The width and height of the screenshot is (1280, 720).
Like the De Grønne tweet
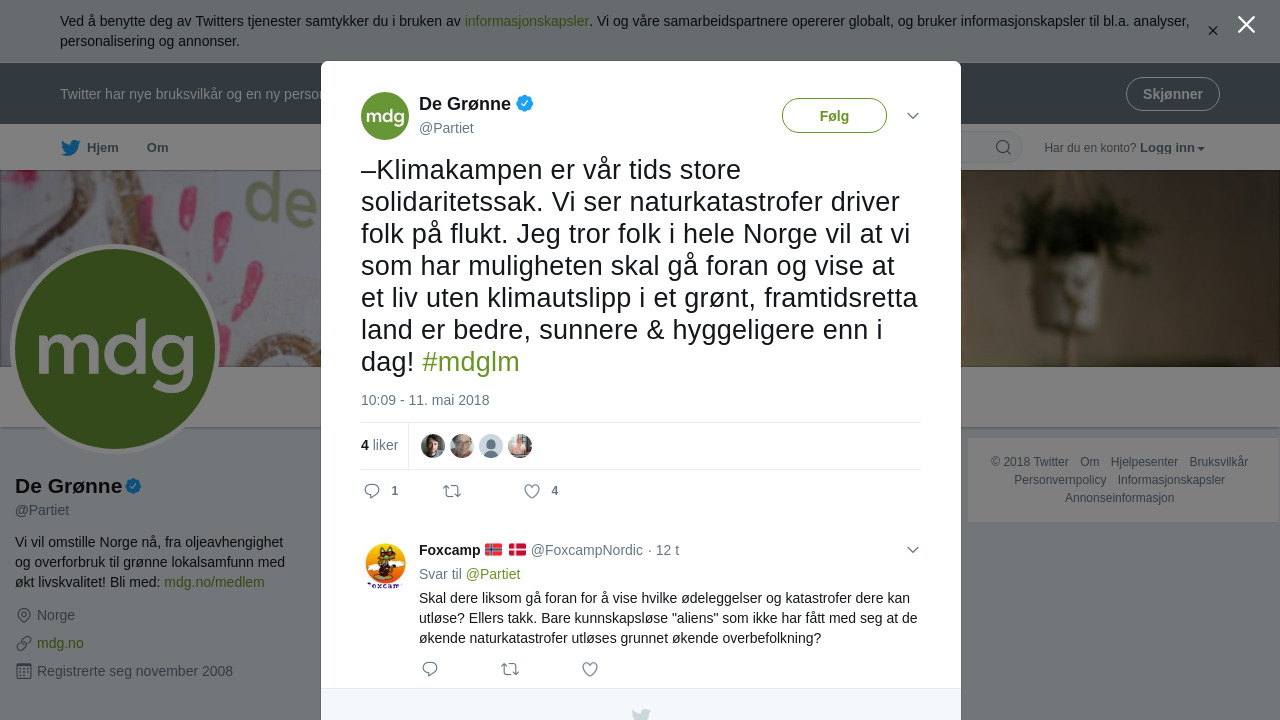[532, 491]
